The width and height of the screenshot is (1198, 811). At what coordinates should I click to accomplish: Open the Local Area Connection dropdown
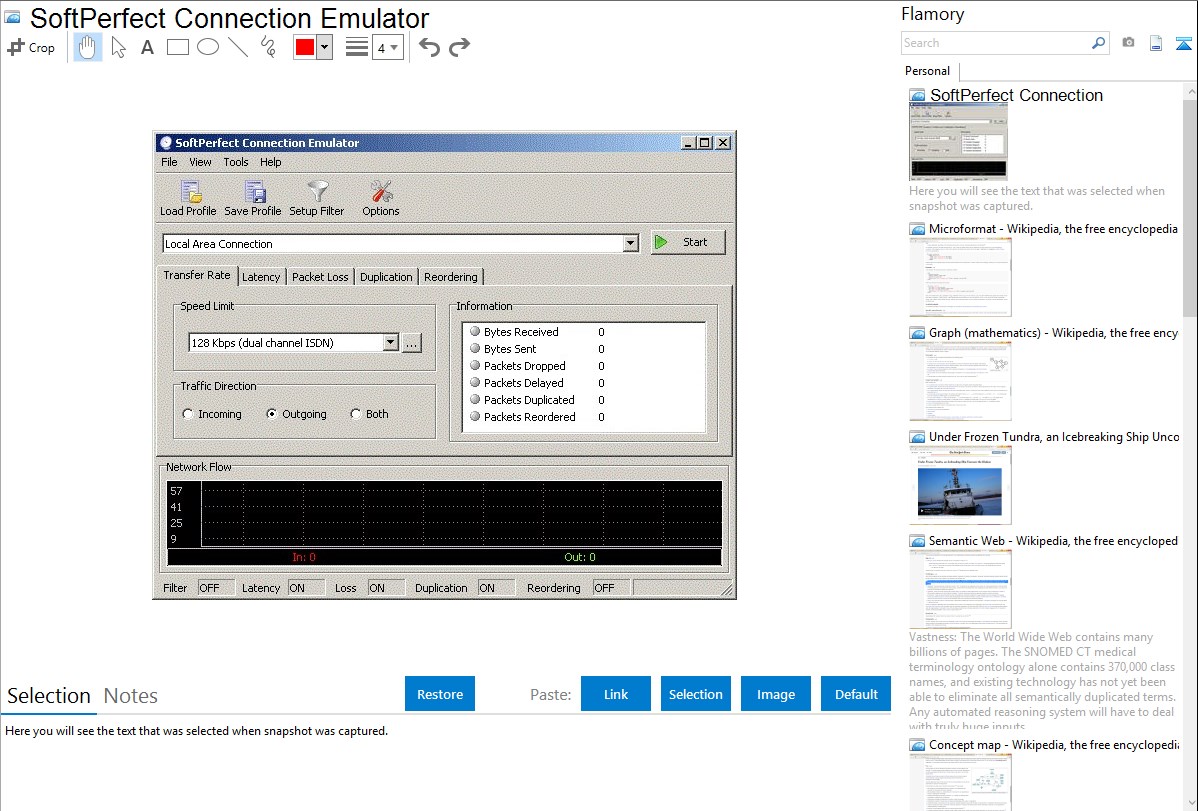point(630,243)
